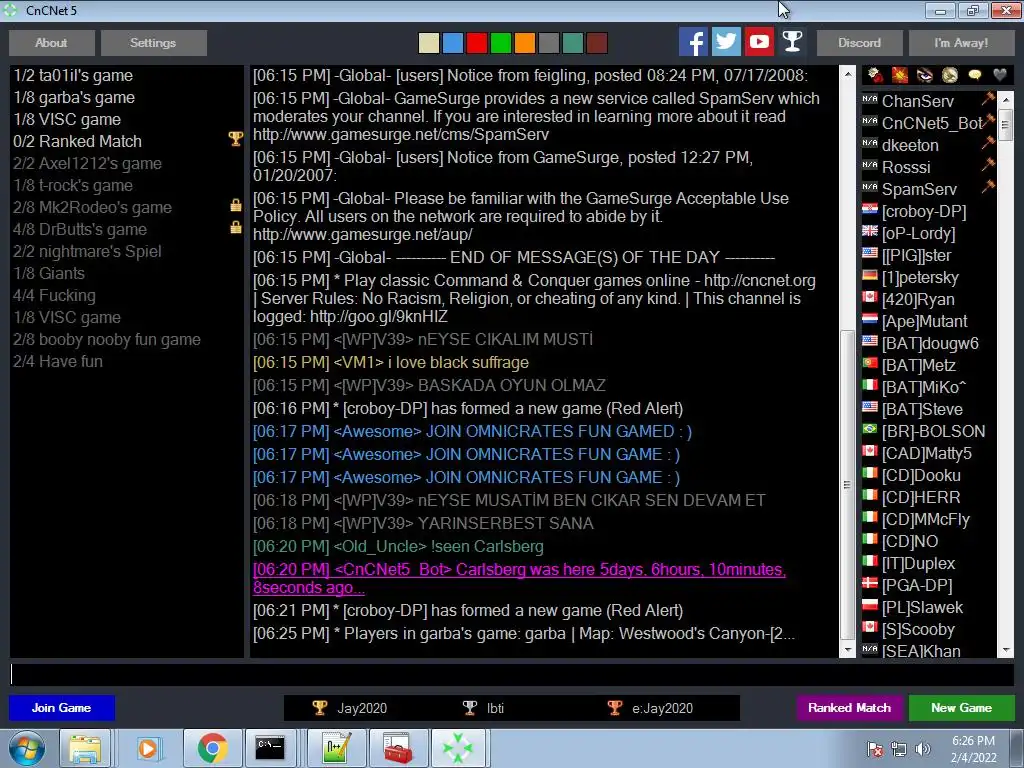Click the grey heart friends icon

click(x=999, y=75)
